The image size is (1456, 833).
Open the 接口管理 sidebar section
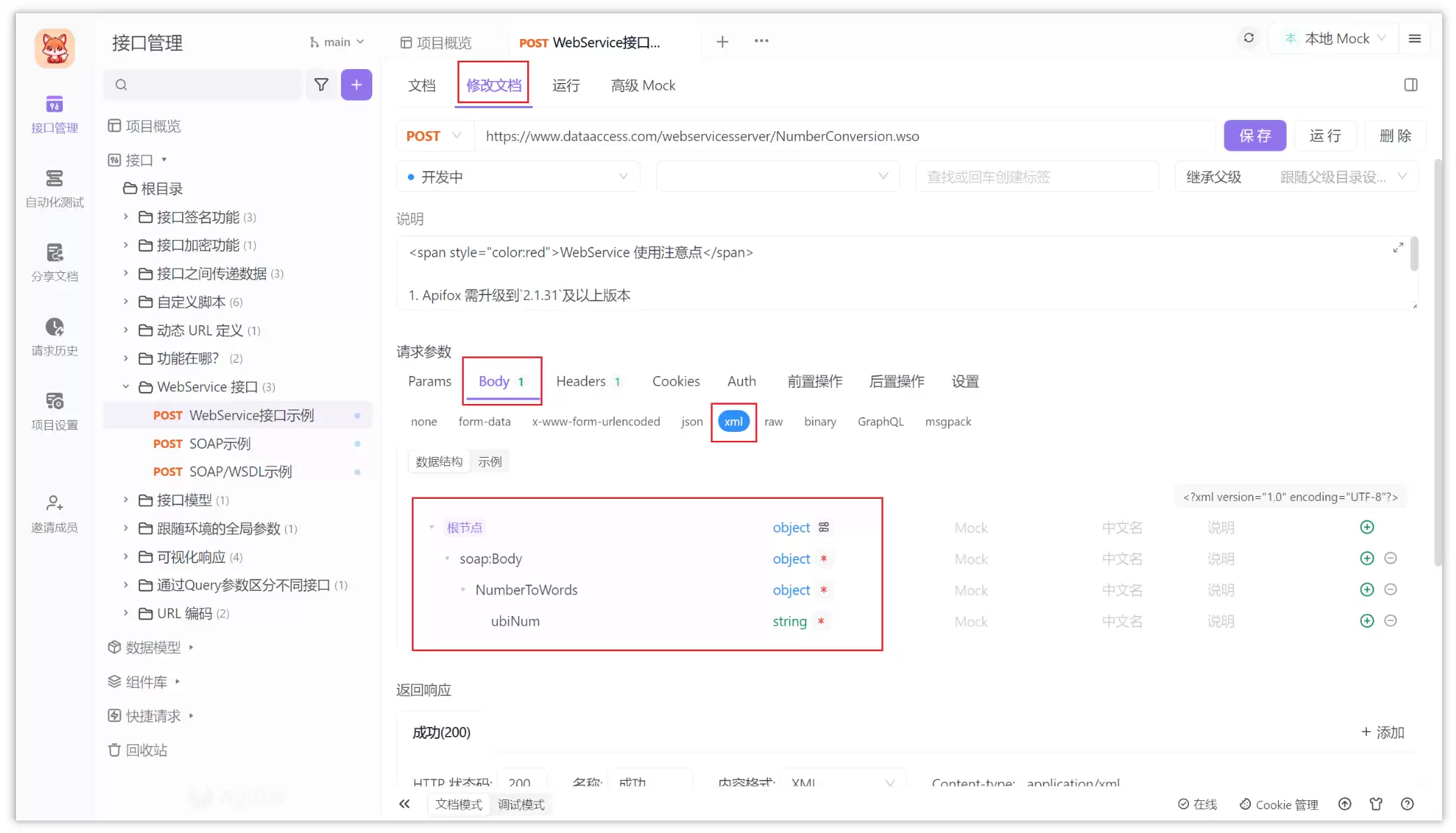(x=54, y=114)
